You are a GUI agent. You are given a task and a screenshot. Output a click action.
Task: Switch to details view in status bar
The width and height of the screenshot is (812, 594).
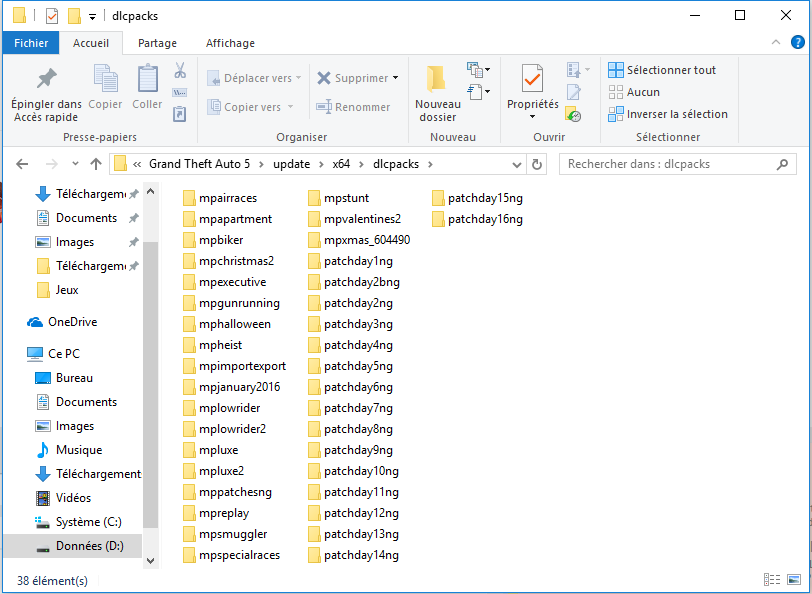pyautogui.click(x=772, y=579)
